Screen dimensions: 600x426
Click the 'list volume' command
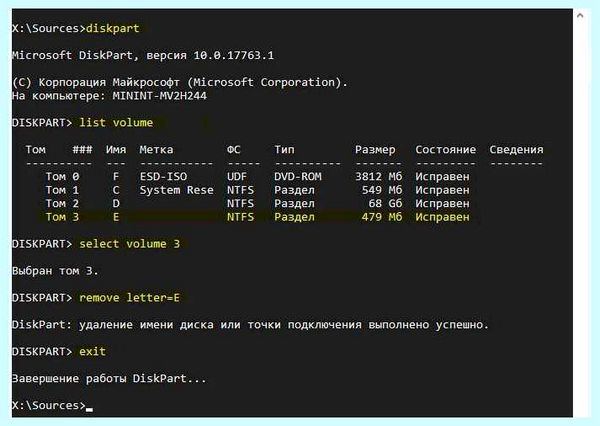[116, 123]
